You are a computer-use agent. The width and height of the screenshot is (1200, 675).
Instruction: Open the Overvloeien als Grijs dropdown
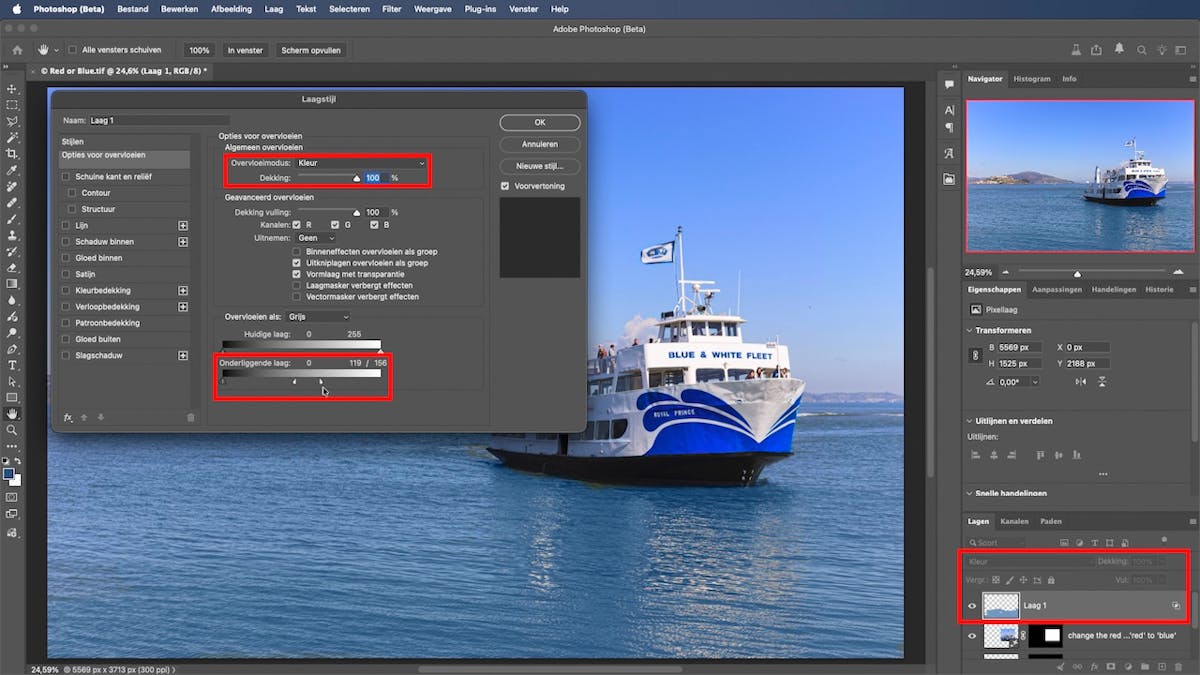pos(318,317)
